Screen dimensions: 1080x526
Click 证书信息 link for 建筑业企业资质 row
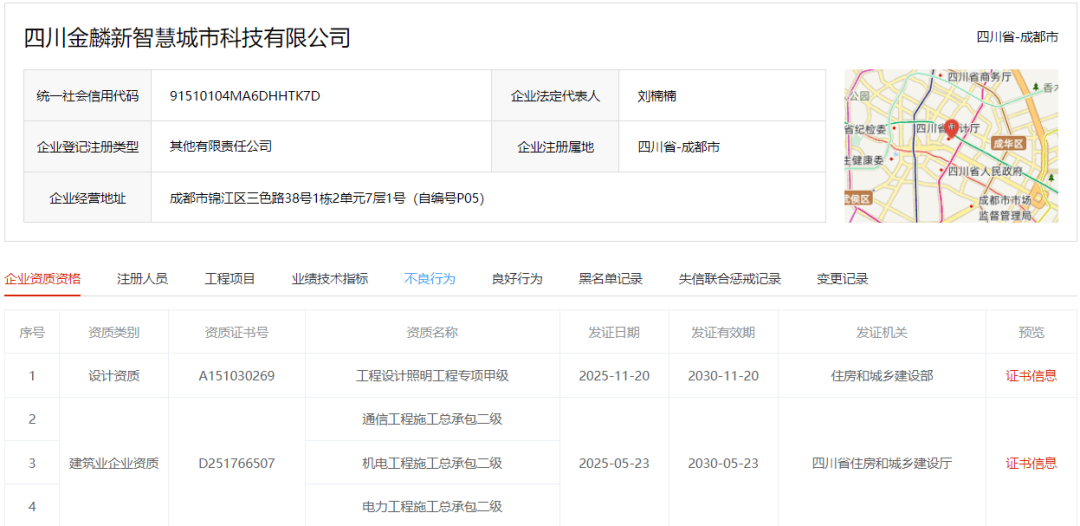1031,463
